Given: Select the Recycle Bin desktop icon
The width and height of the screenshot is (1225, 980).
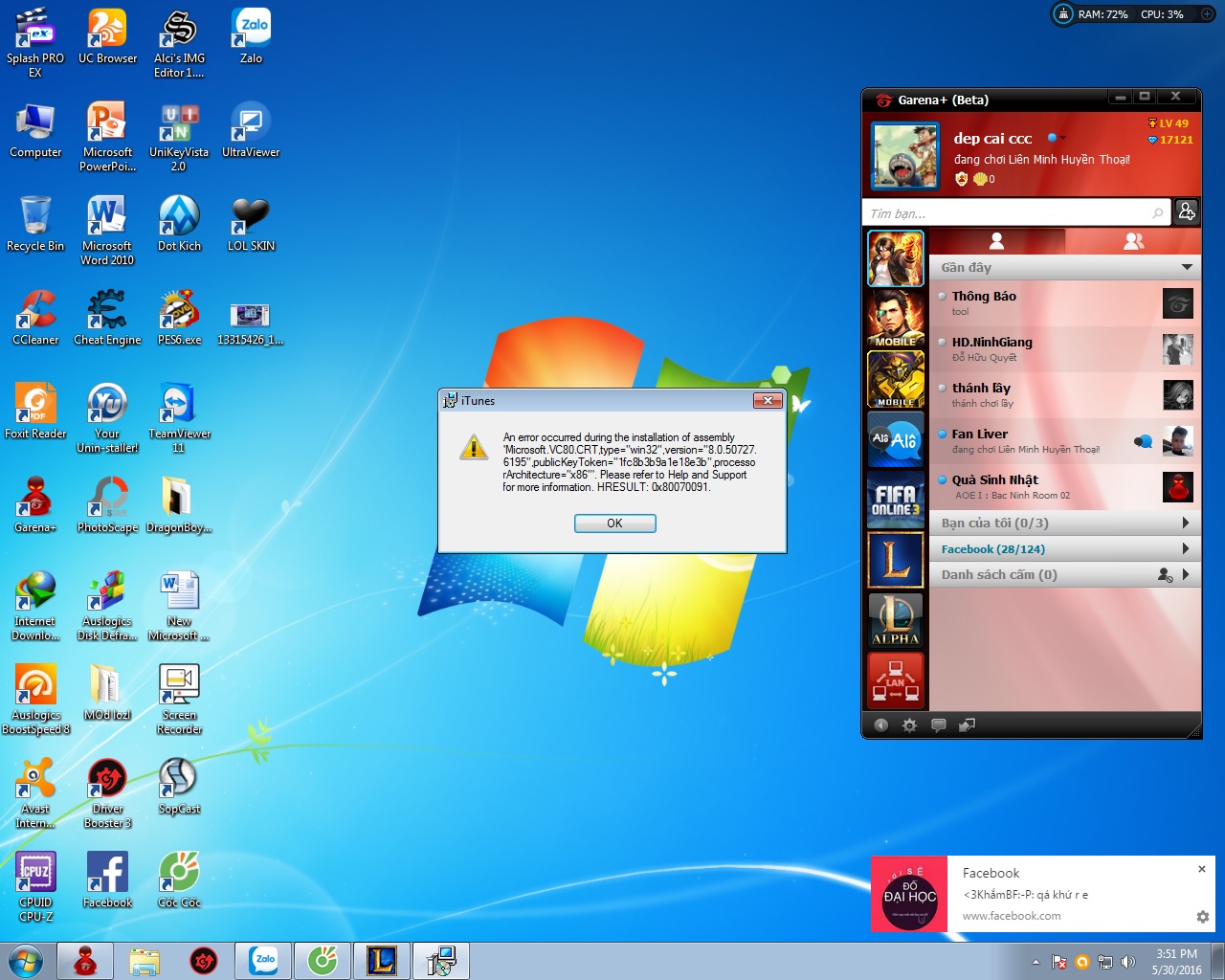Looking at the screenshot, I should 35,225.
